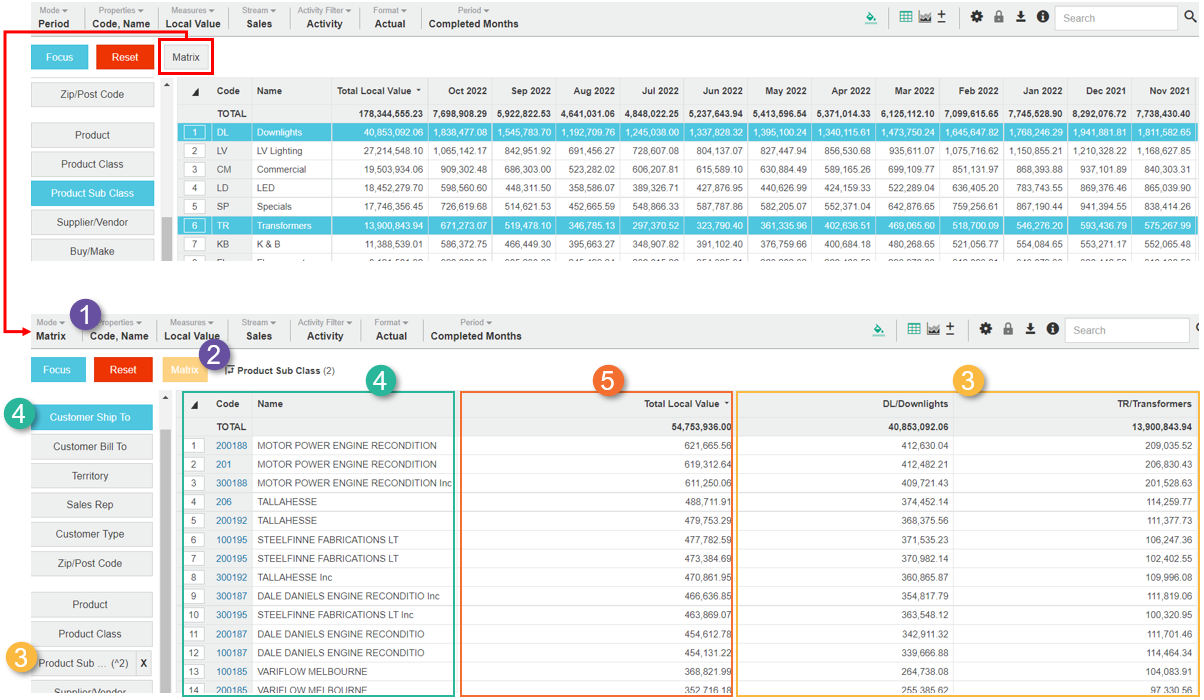Screen dimensions: 1204x700
Task: Click the download export icon in top toolbar
Action: (x=1020, y=18)
